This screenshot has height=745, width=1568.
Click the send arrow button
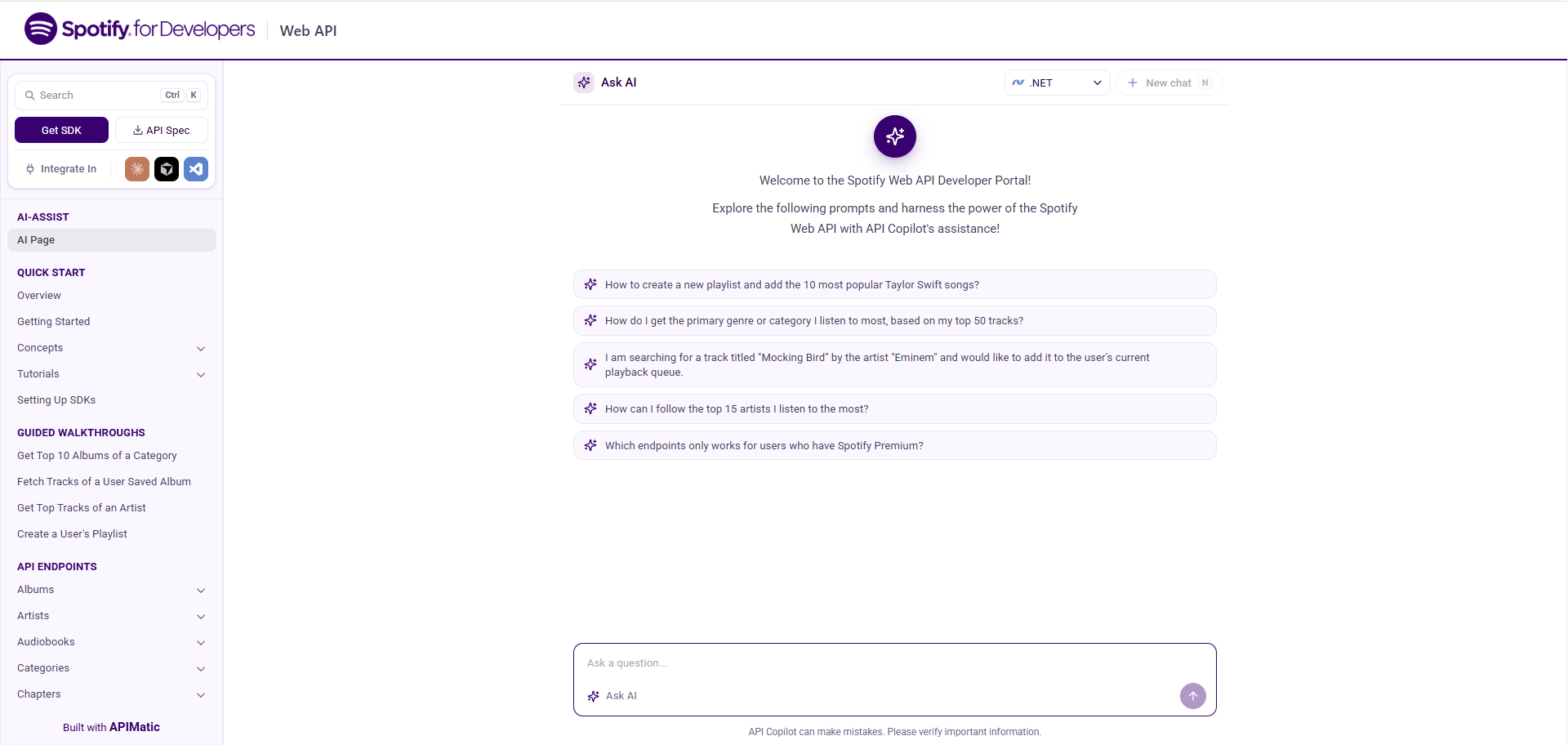pos(1192,696)
